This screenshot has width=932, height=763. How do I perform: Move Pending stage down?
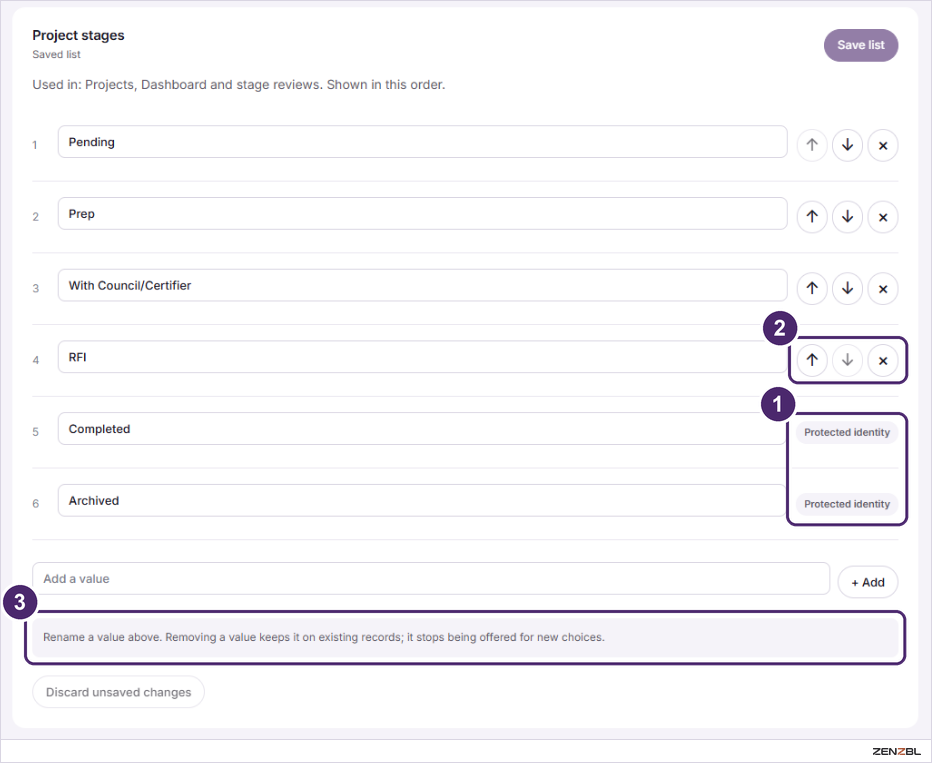(847, 145)
